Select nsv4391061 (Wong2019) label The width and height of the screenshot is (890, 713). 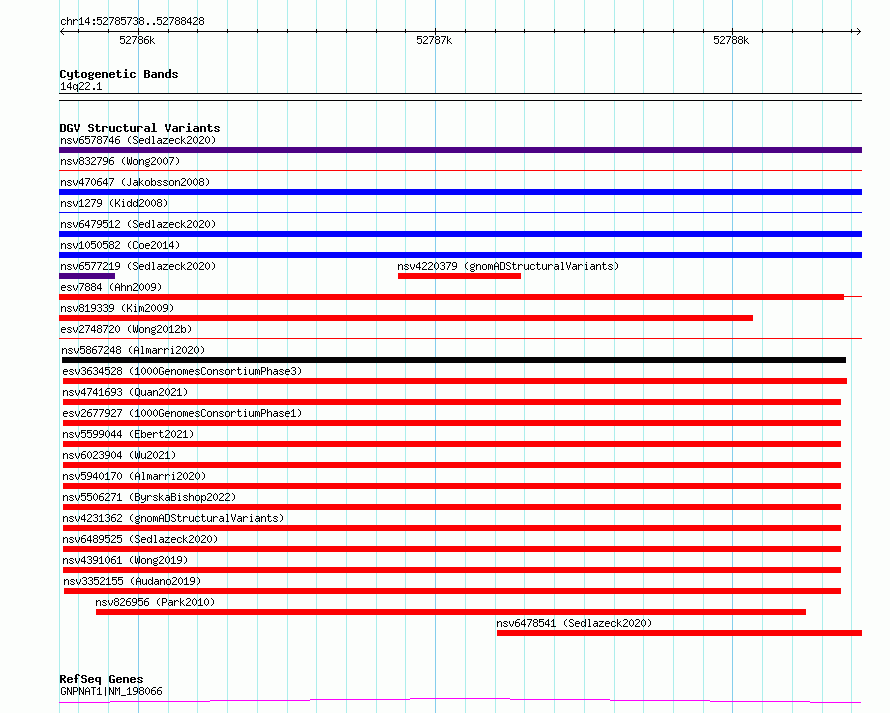coord(125,560)
